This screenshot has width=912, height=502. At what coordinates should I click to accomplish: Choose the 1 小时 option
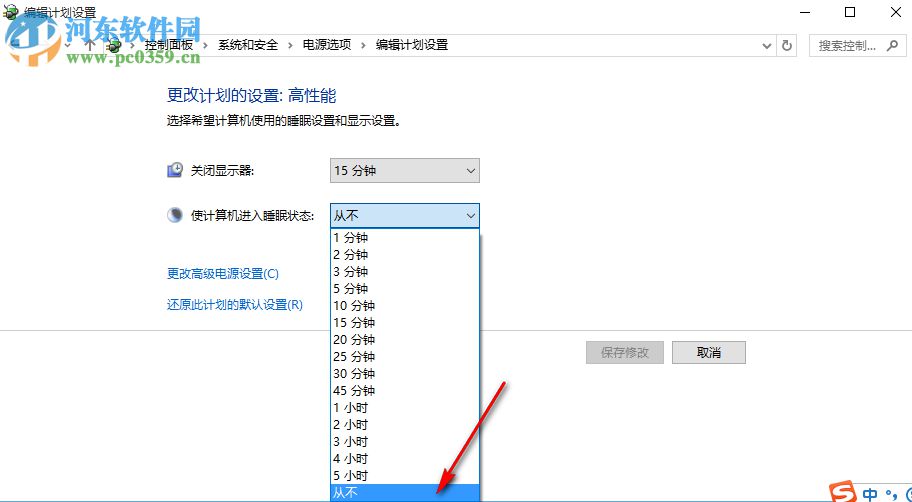[405, 407]
